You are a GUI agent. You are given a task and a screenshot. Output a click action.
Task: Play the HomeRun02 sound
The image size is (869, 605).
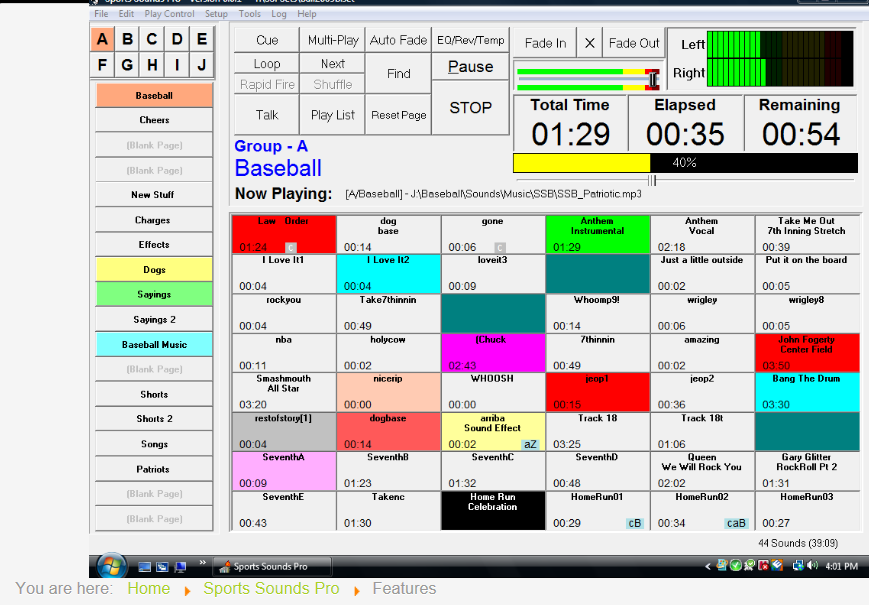pyautogui.click(x=702, y=510)
